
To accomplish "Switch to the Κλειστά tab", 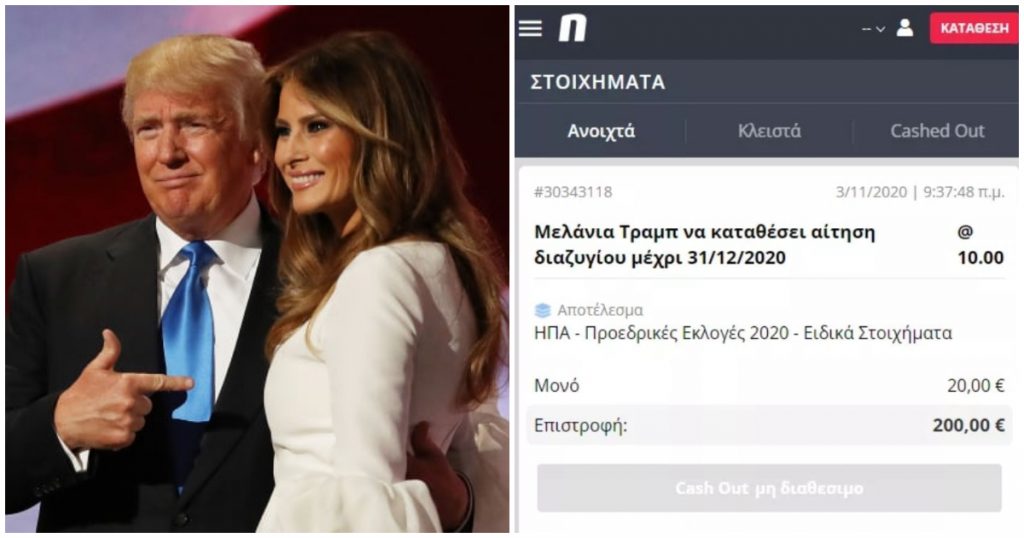I will [769, 131].
